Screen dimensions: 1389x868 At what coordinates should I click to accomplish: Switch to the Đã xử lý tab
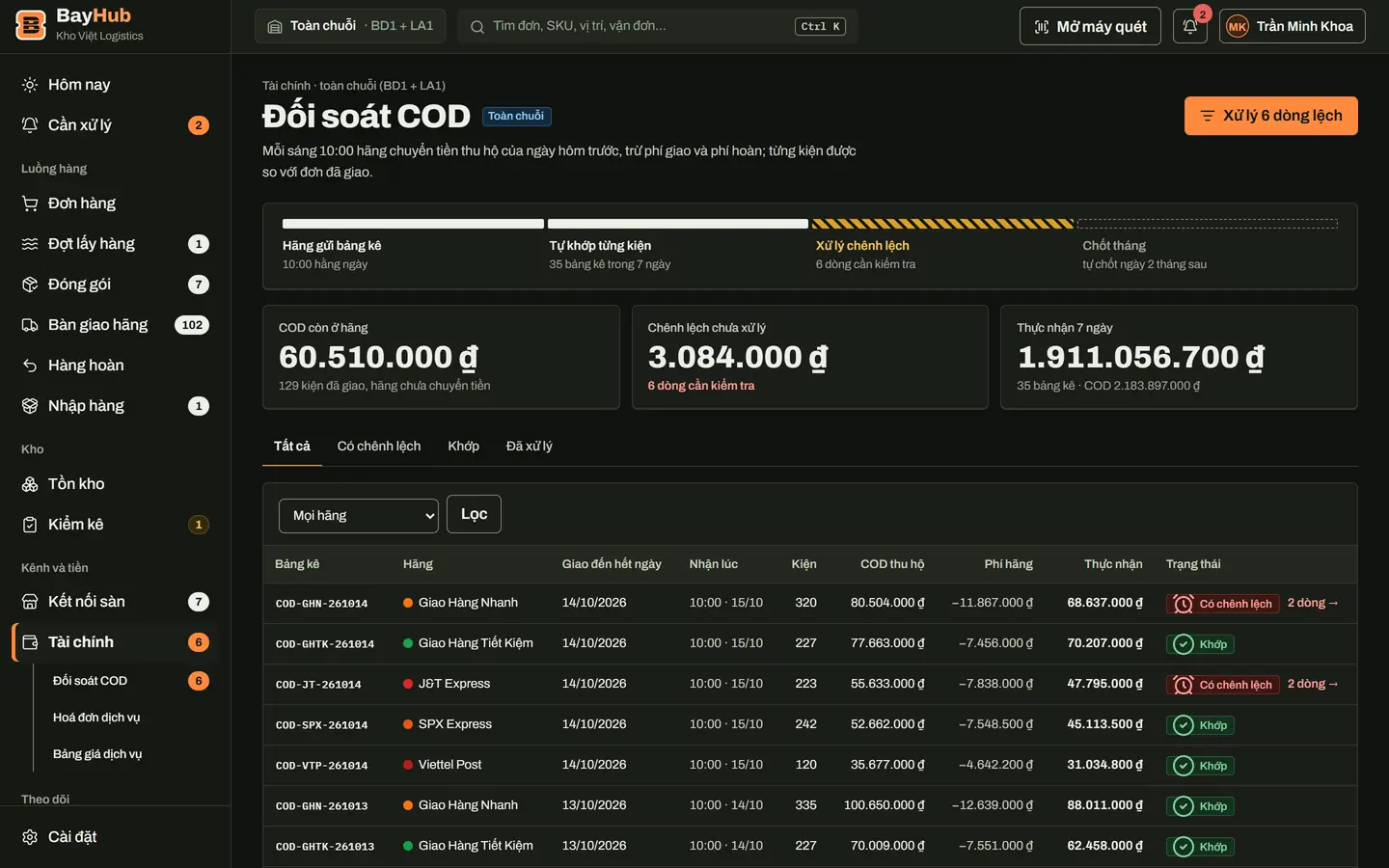[x=530, y=447]
